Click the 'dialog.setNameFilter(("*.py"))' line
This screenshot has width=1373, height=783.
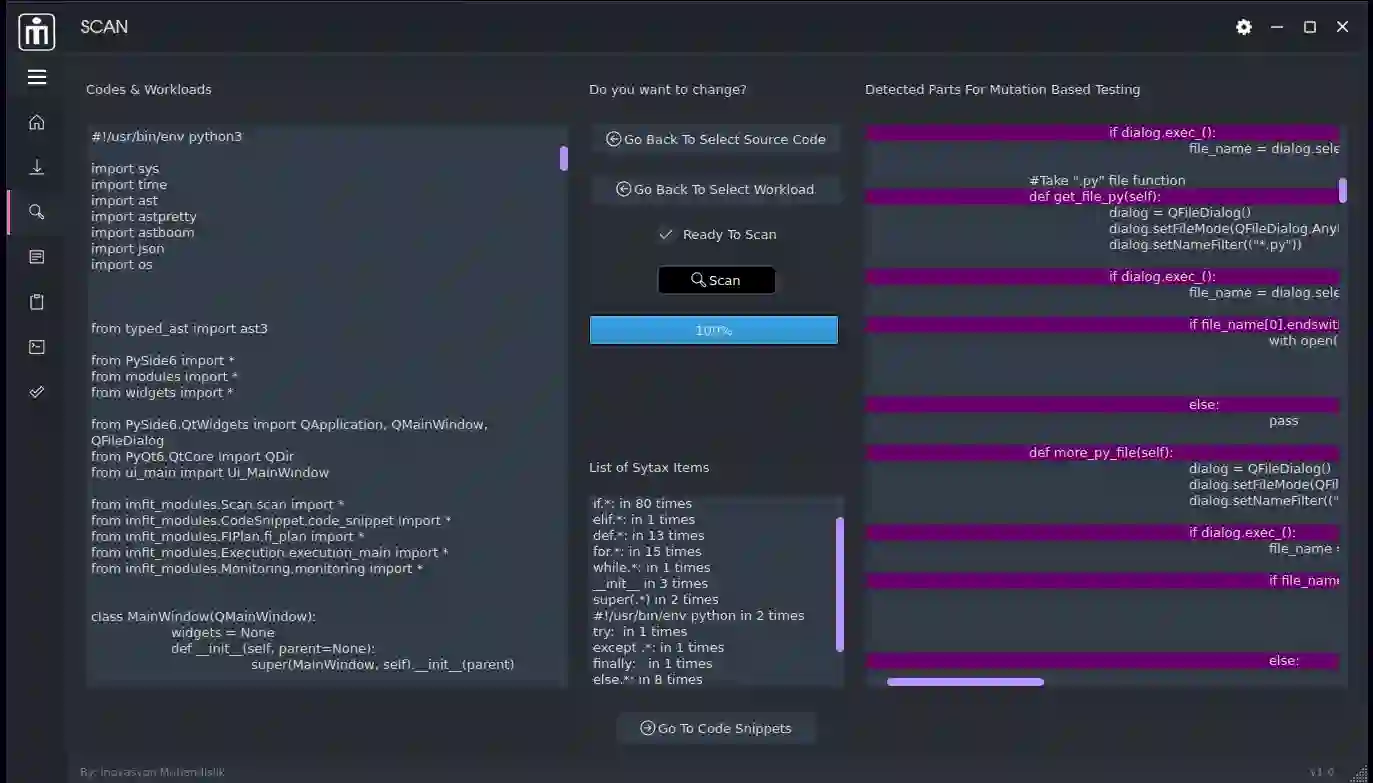(x=1205, y=244)
